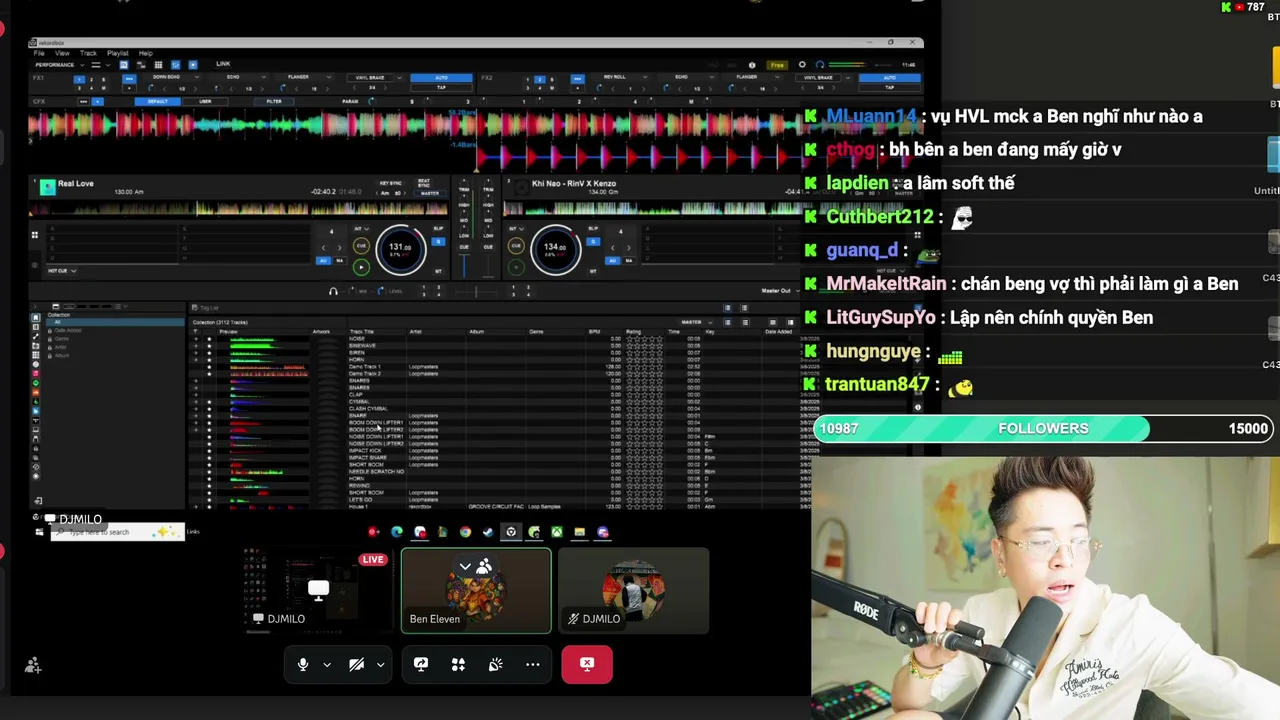The width and height of the screenshot is (1280, 720).
Task: Toggle FX2 AUTO BPM button
Action: point(889,77)
